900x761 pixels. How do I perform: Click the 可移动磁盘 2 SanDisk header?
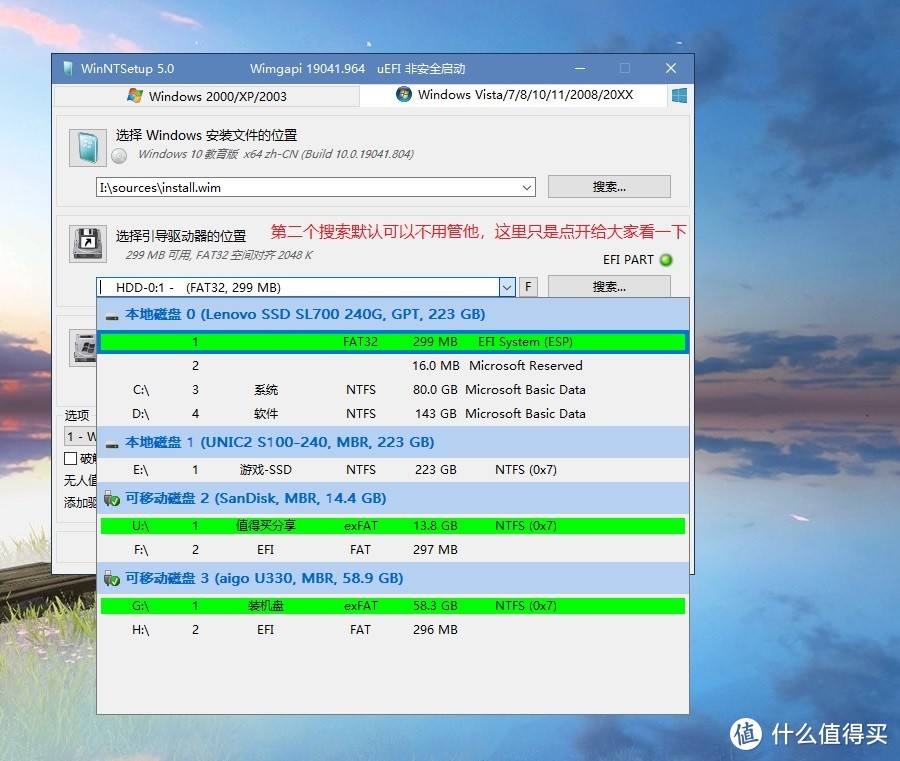point(393,498)
